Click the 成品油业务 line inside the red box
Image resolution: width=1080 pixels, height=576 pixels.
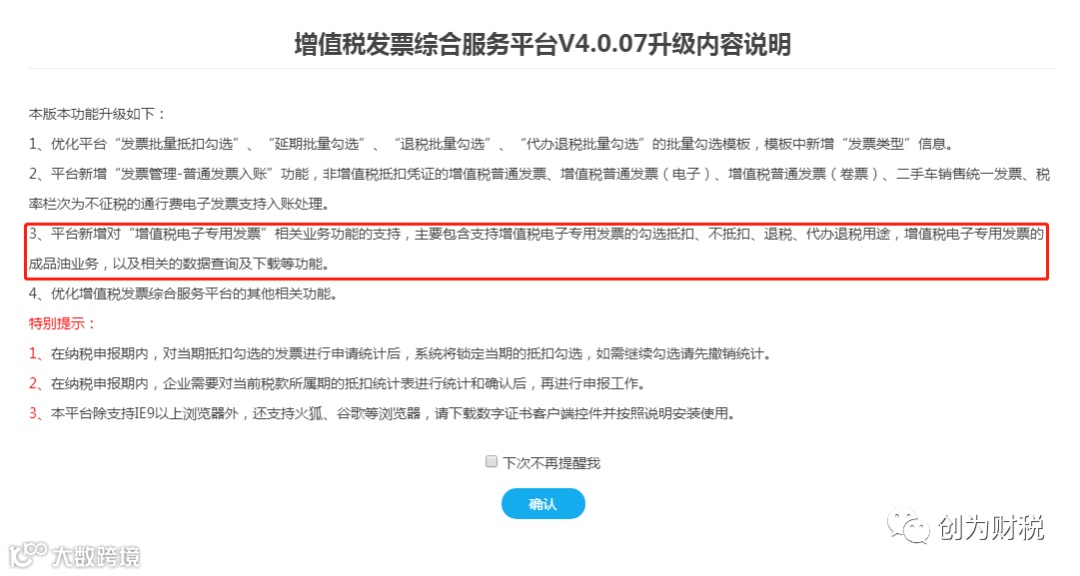tap(179, 264)
